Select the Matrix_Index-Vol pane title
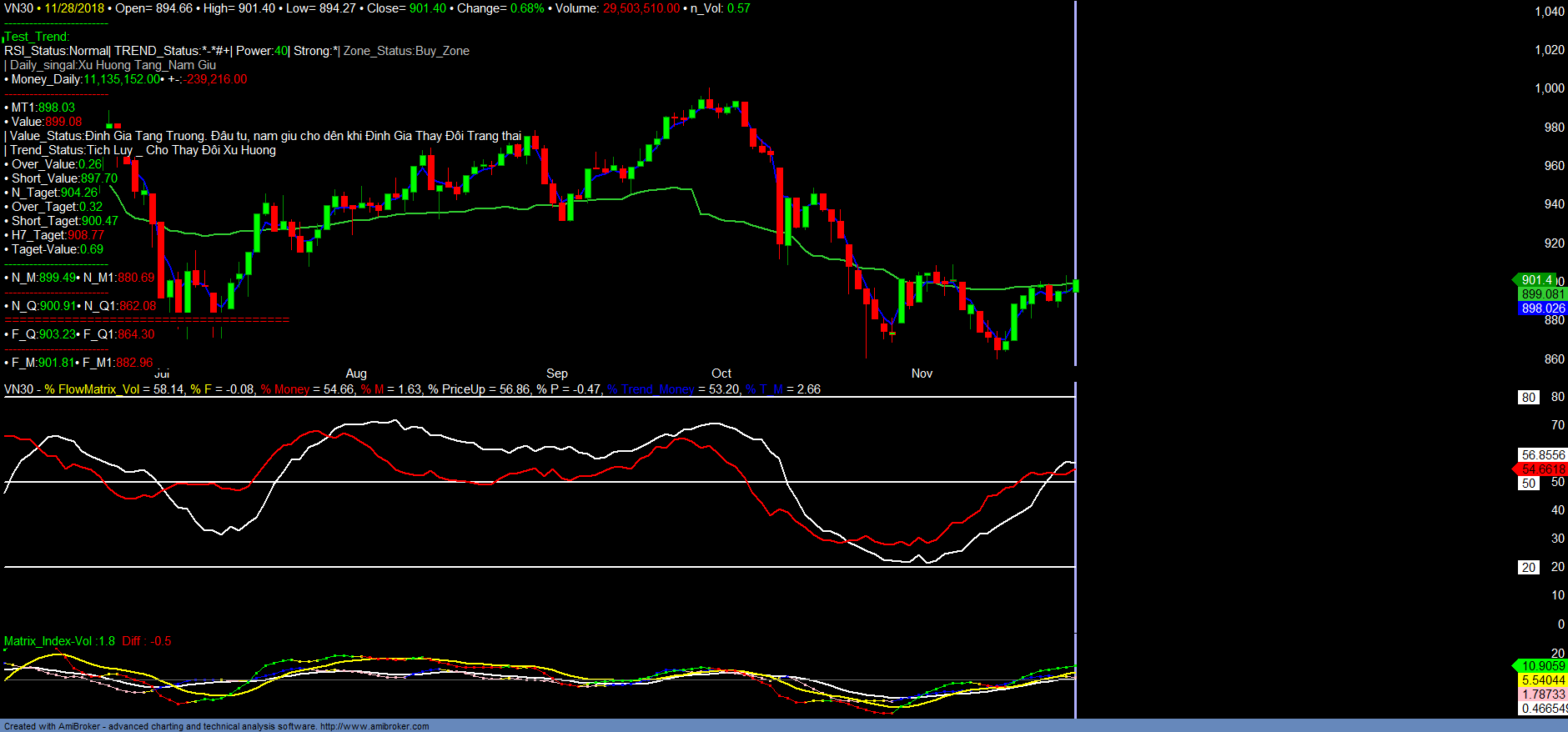This screenshot has height=732, width=1568. coord(59,641)
